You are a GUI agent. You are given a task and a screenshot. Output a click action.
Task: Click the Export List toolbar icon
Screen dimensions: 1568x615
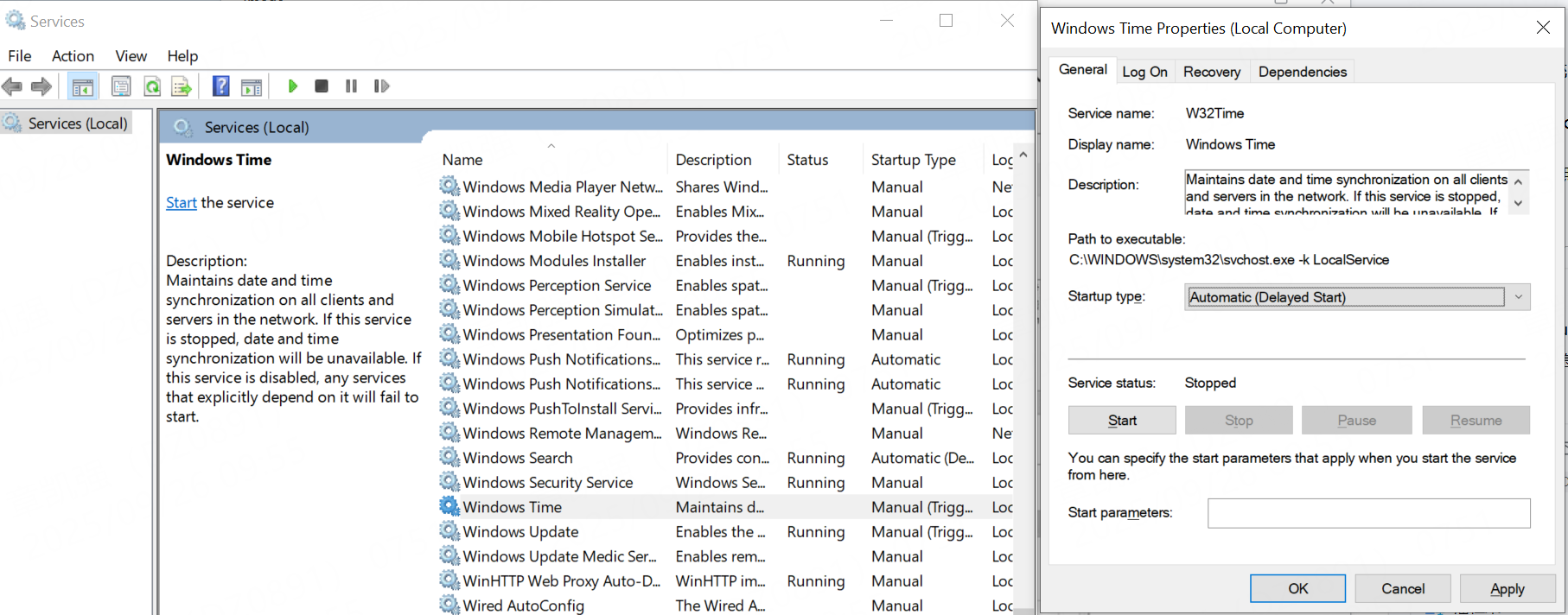pos(182,86)
